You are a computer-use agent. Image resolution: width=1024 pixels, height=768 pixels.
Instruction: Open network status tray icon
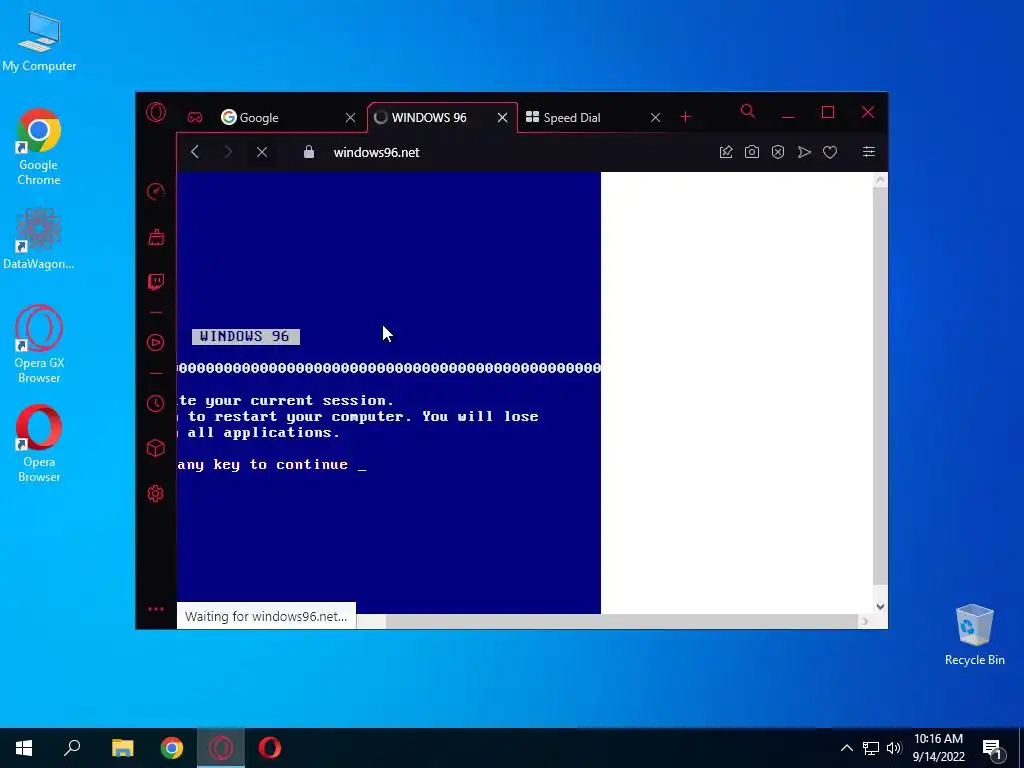871,748
